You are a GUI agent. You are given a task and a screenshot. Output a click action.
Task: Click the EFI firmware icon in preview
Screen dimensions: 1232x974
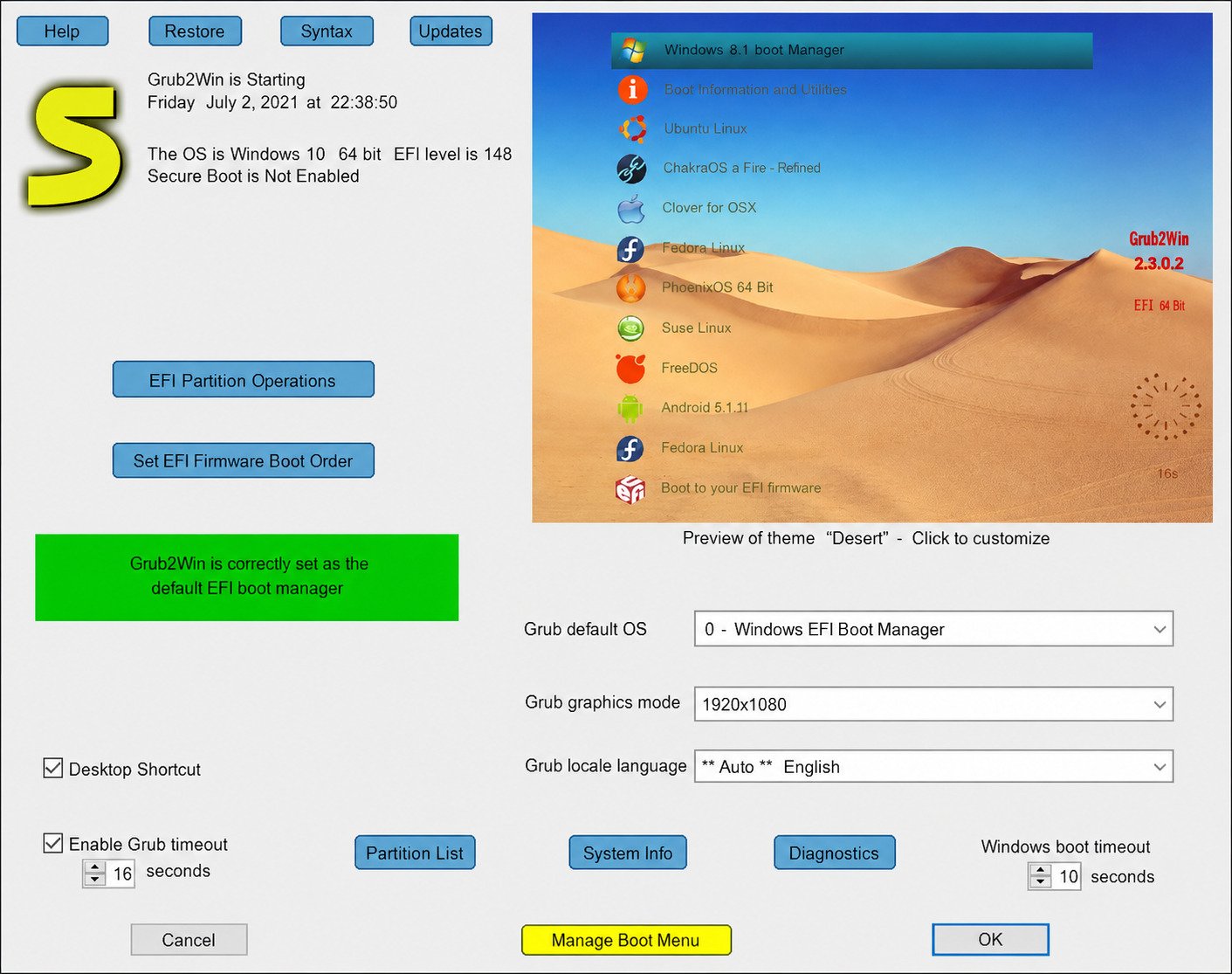pos(630,489)
